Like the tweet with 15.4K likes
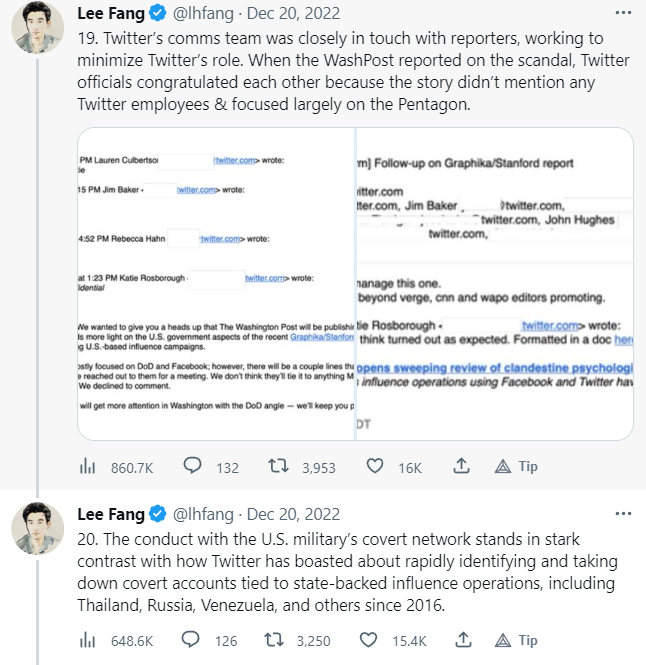 click(x=376, y=640)
